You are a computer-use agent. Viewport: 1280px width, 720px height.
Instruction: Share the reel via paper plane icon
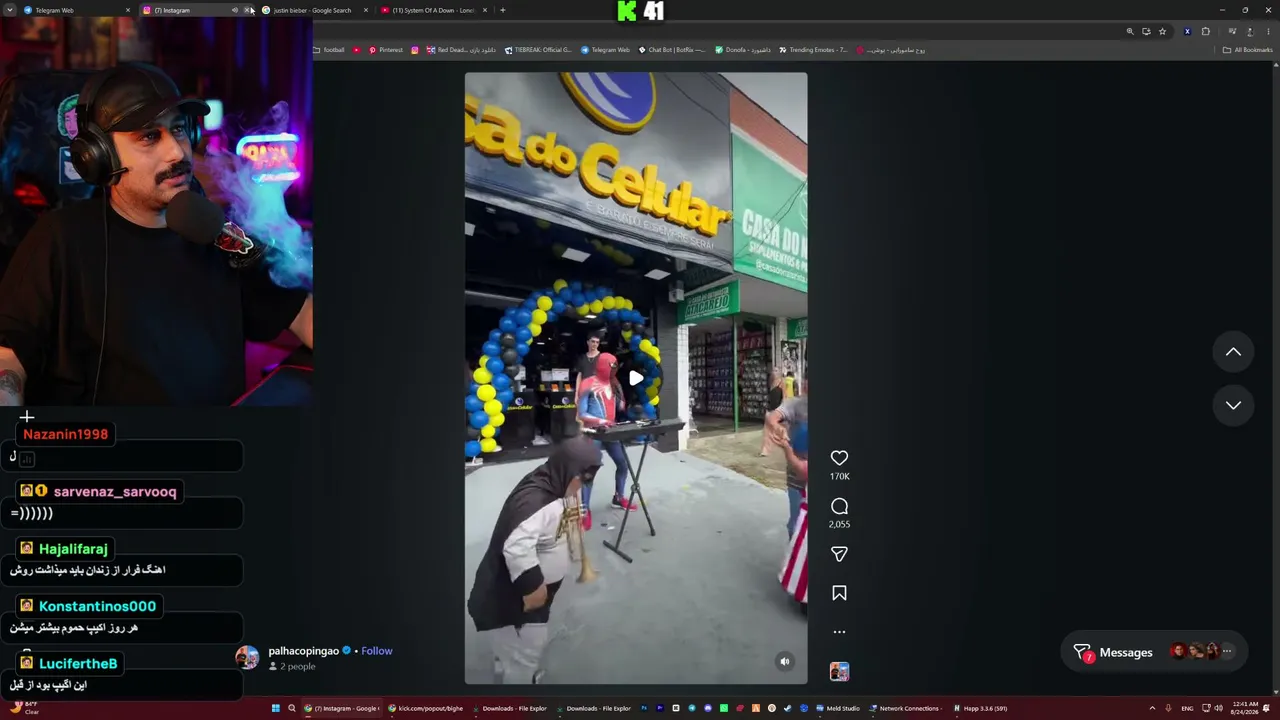pyautogui.click(x=839, y=554)
